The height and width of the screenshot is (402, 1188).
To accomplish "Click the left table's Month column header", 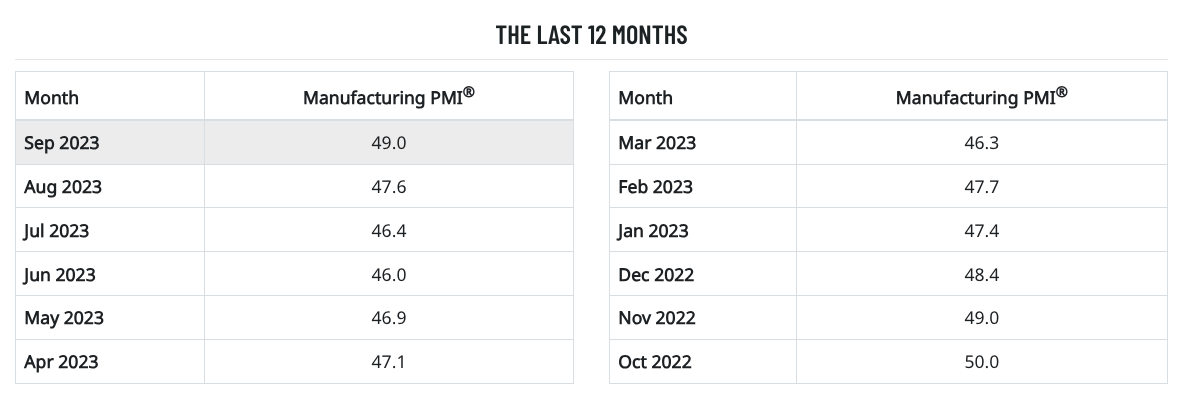I will (52, 98).
